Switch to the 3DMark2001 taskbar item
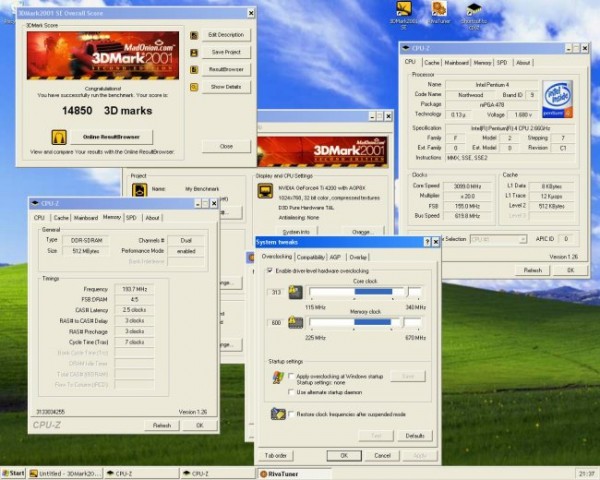 [x=65, y=473]
